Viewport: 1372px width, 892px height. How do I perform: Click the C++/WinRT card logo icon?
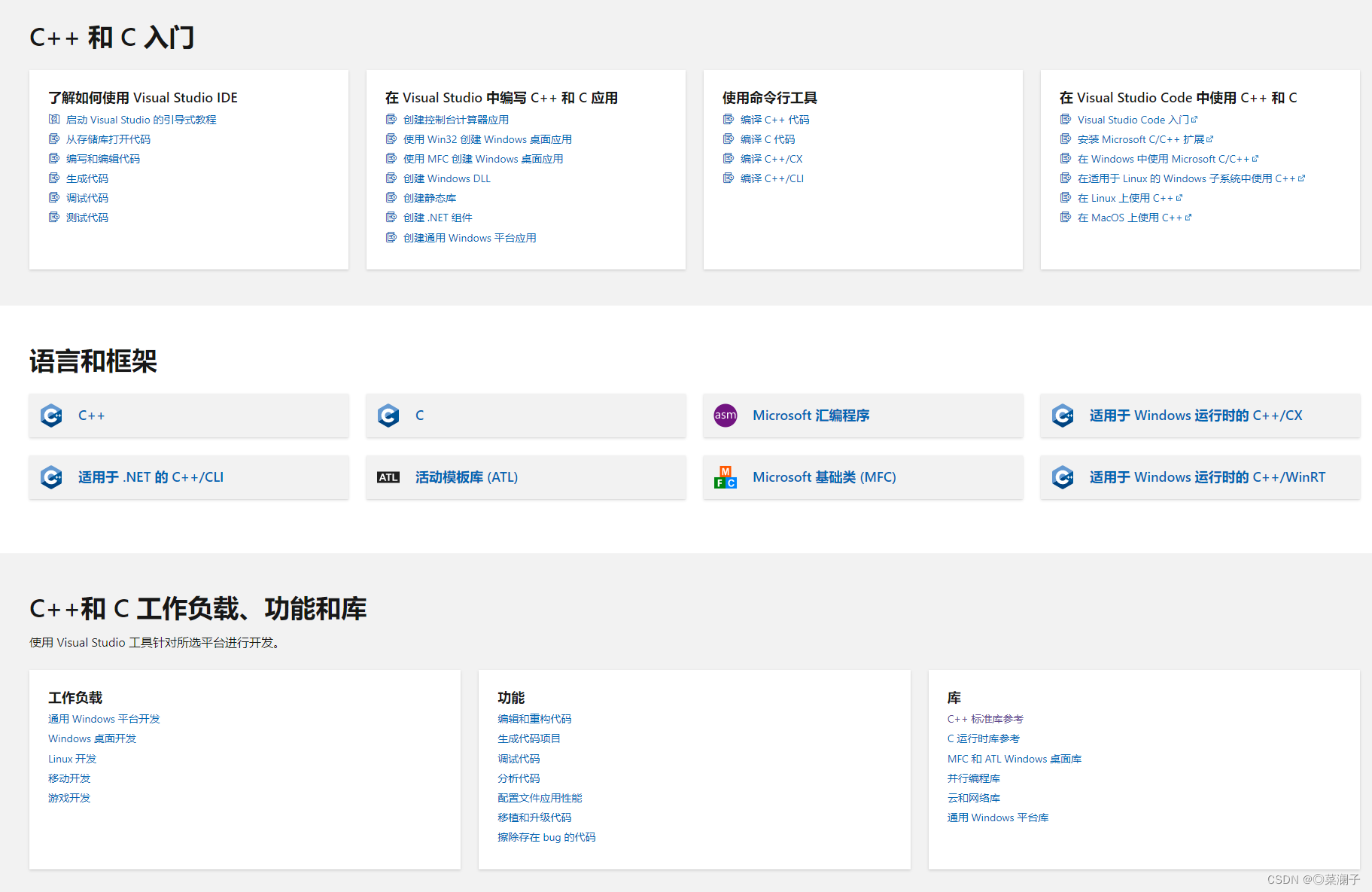coord(1063,477)
